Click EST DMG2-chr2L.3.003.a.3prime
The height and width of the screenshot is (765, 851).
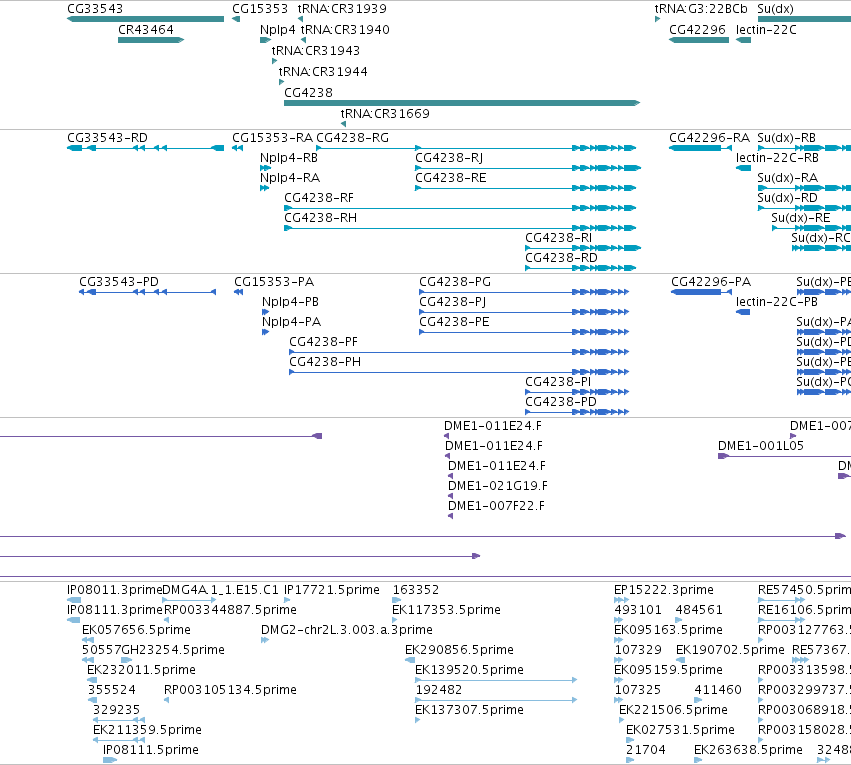tap(265, 640)
